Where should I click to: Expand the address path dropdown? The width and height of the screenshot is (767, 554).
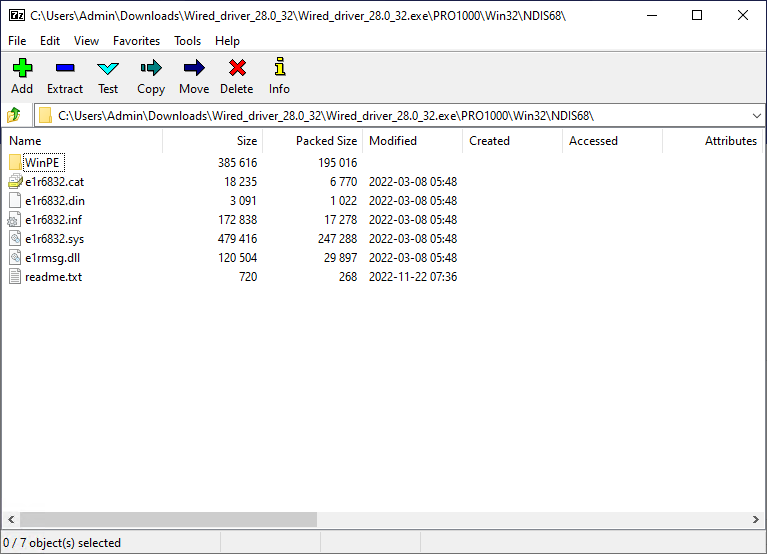[756, 115]
